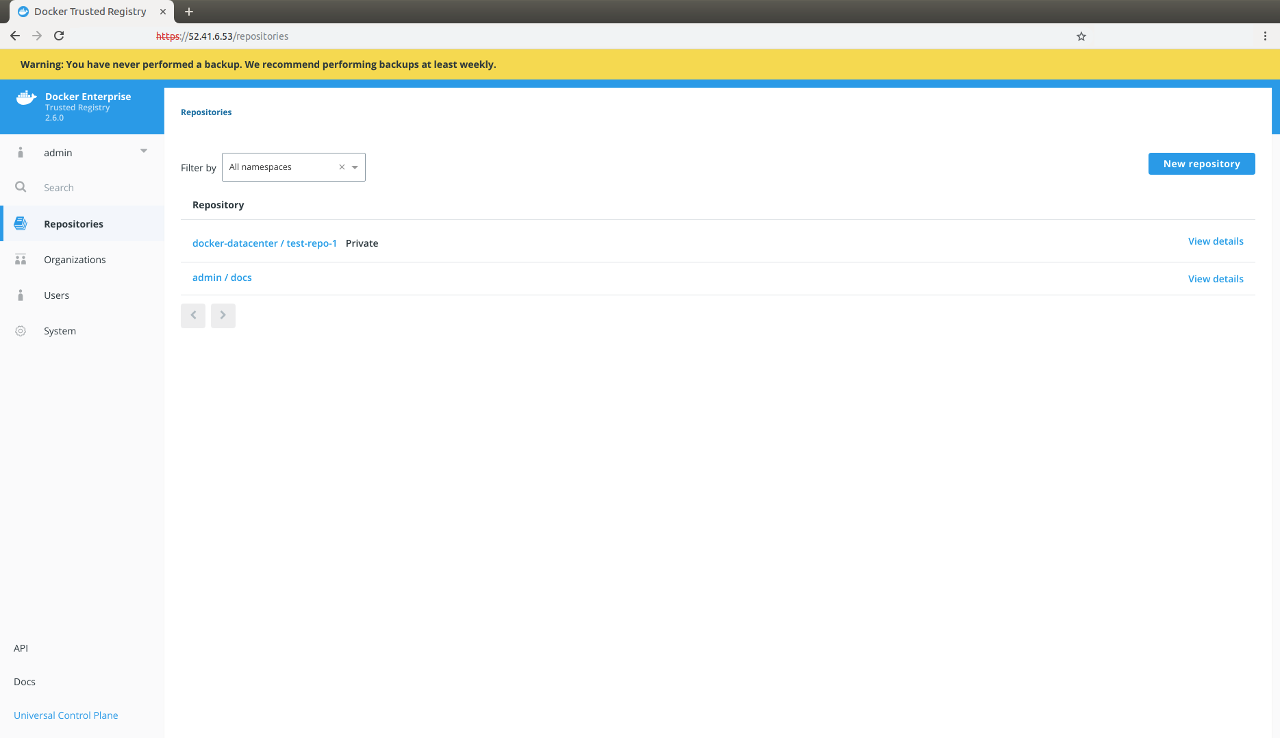This screenshot has height=738, width=1280.
Task: Click the Repositories sidebar icon
Action: pyautogui.click(x=20, y=224)
